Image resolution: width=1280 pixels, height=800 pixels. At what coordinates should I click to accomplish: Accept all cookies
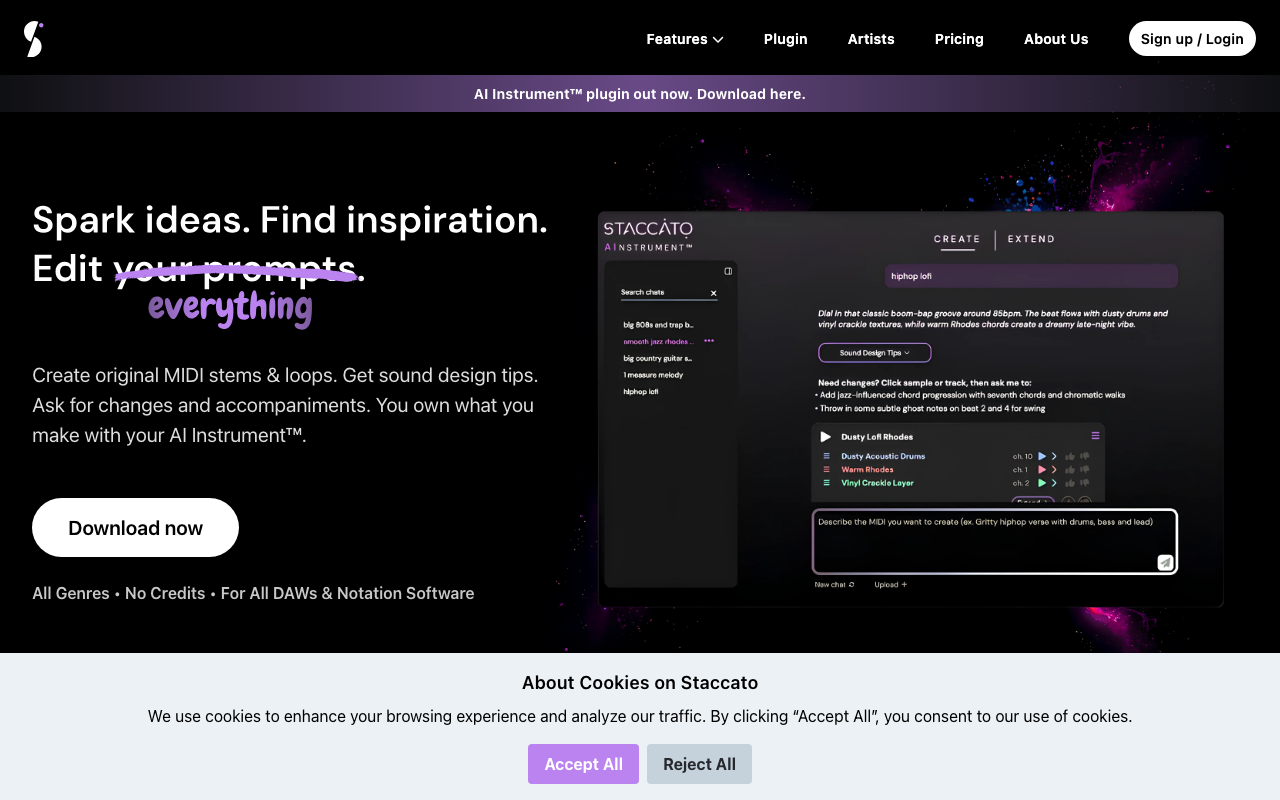point(583,764)
